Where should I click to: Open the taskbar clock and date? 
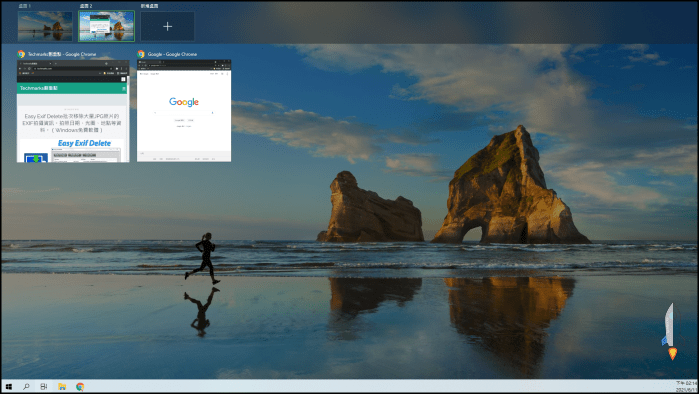pos(686,386)
